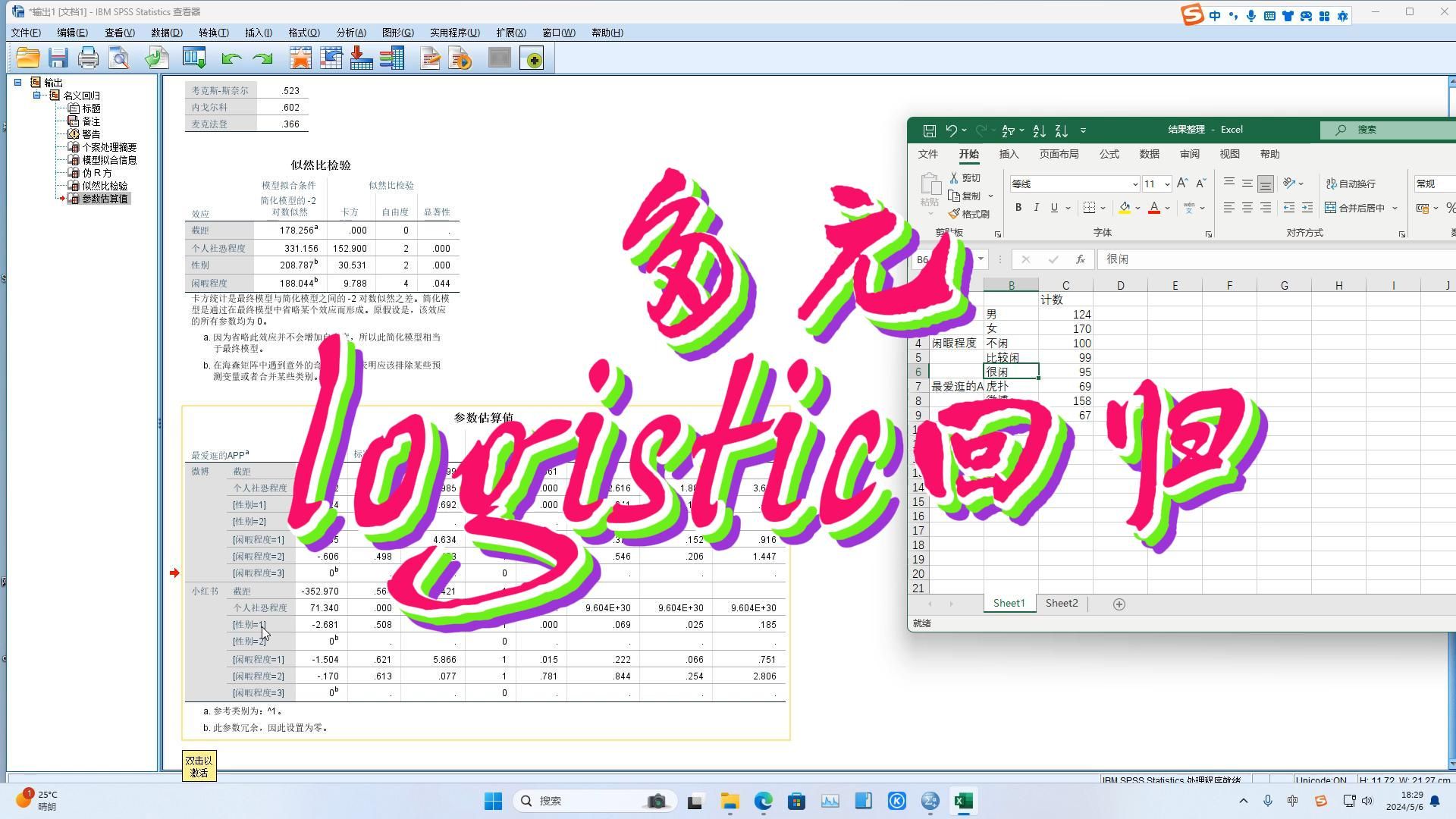Toggle Italic formatting in Excel
The image size is (1456, 819).
(1036, 208)
